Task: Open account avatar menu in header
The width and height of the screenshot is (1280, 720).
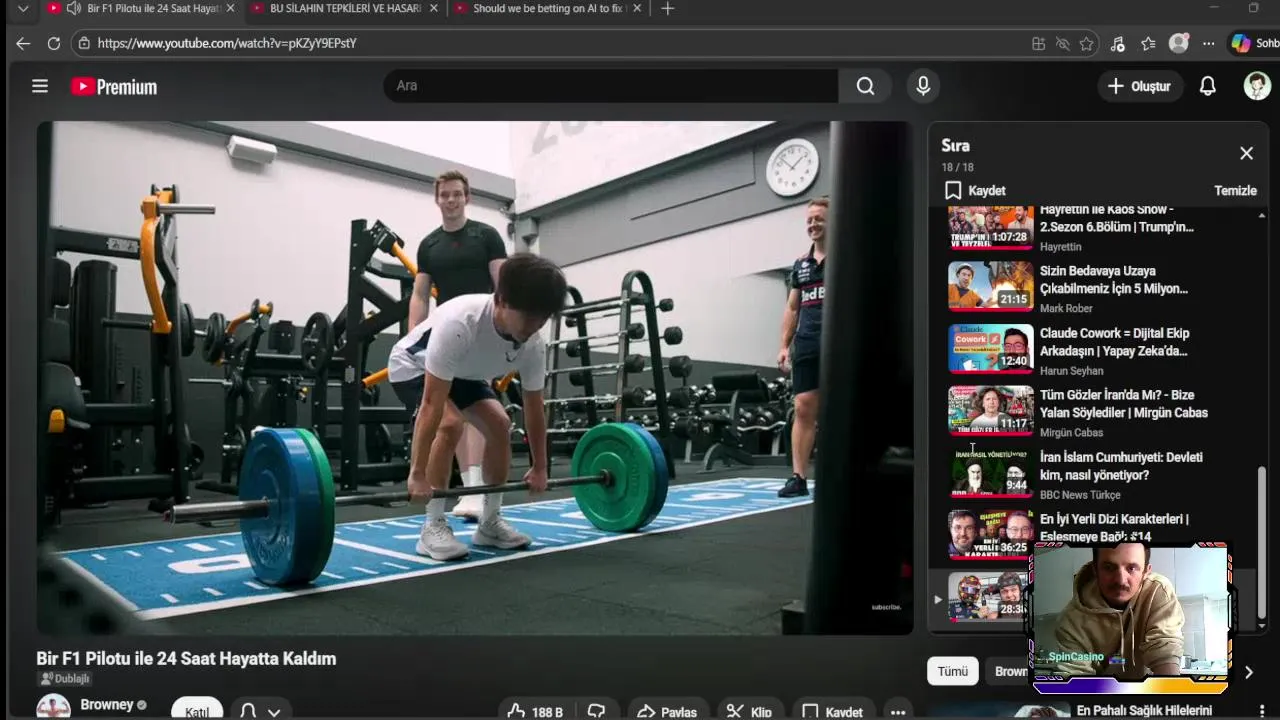Action: coord(1257,86)
